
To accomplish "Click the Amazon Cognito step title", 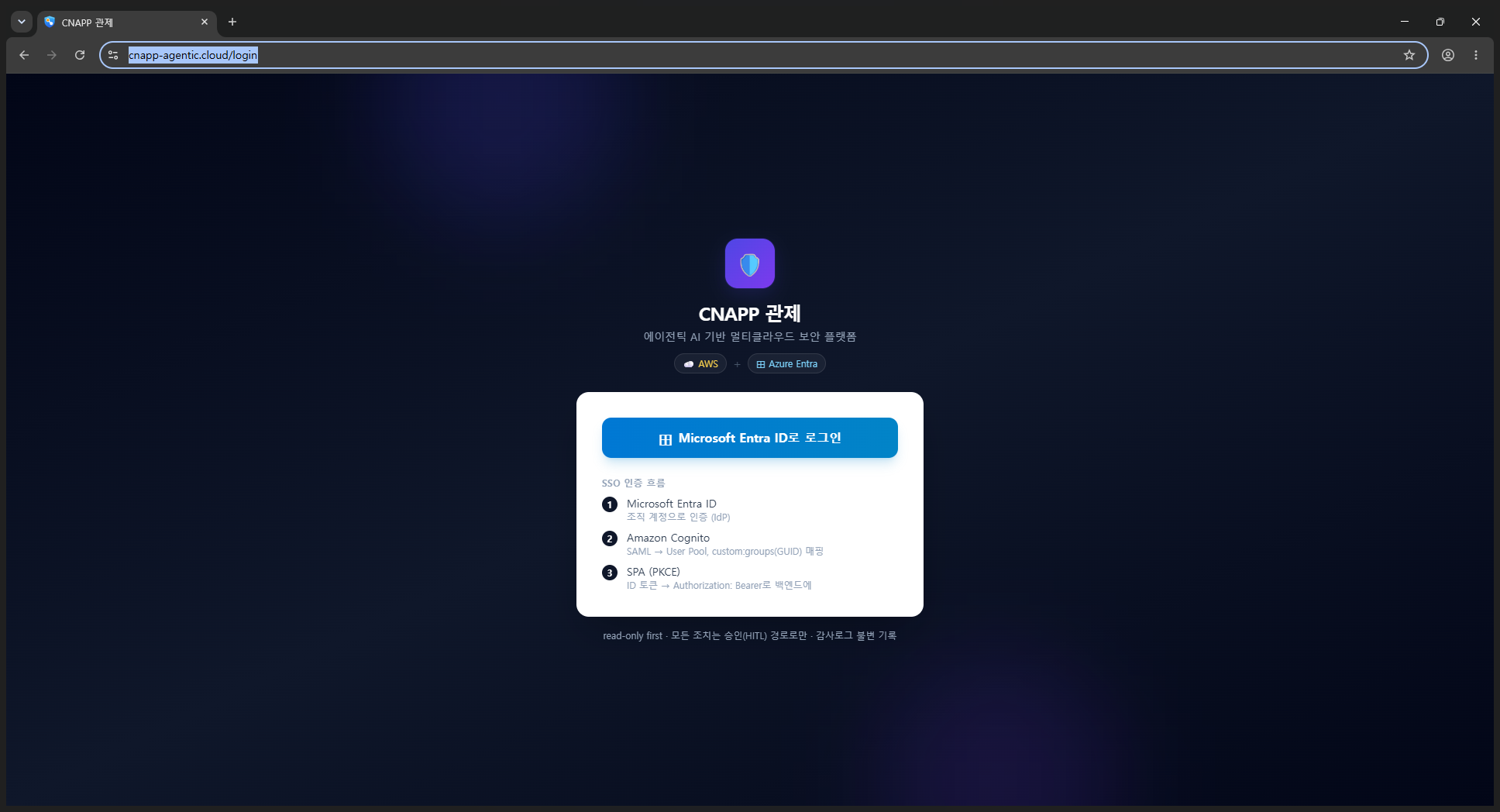I will tap(668, 538).
